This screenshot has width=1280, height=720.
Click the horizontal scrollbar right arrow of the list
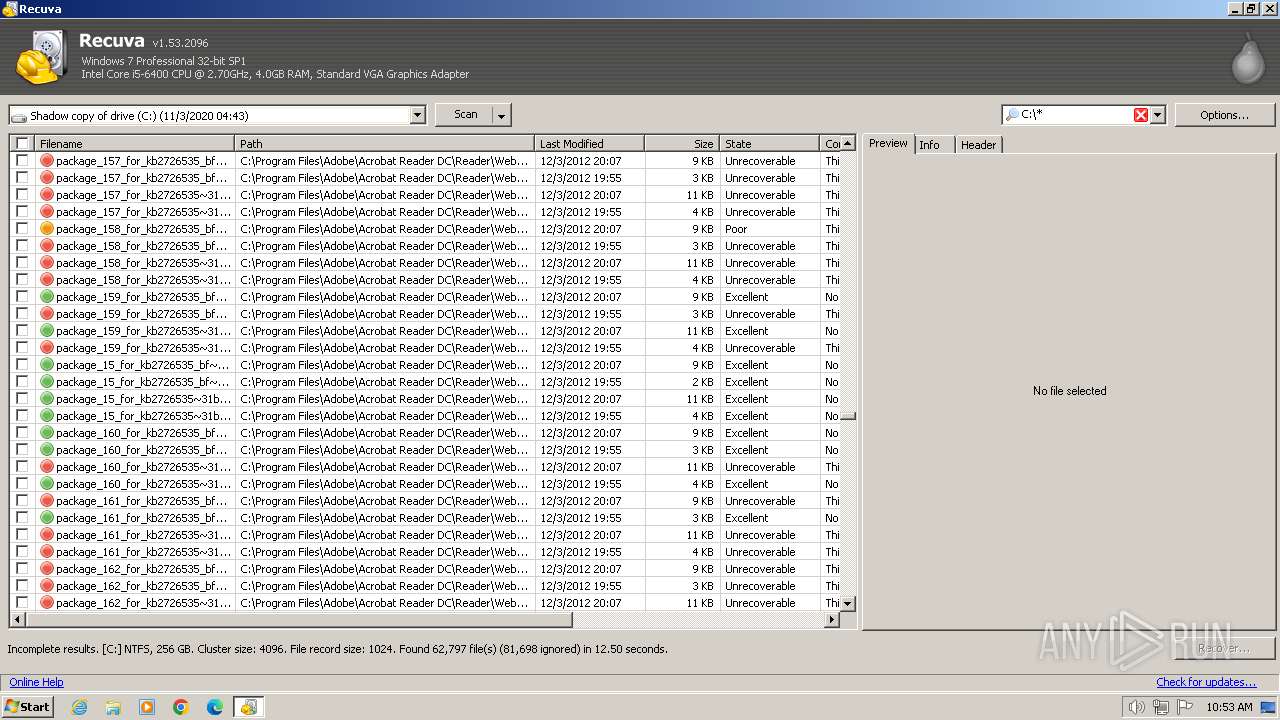(x=831, y=620)
